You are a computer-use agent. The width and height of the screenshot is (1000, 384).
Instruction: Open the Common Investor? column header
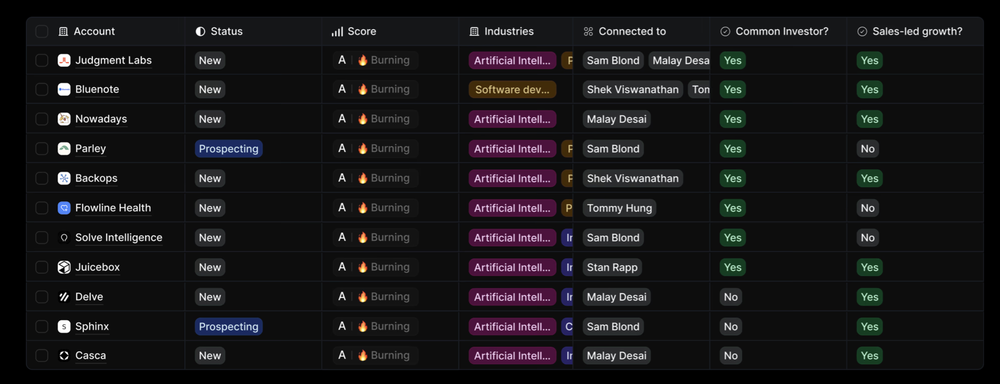[778, 31]
